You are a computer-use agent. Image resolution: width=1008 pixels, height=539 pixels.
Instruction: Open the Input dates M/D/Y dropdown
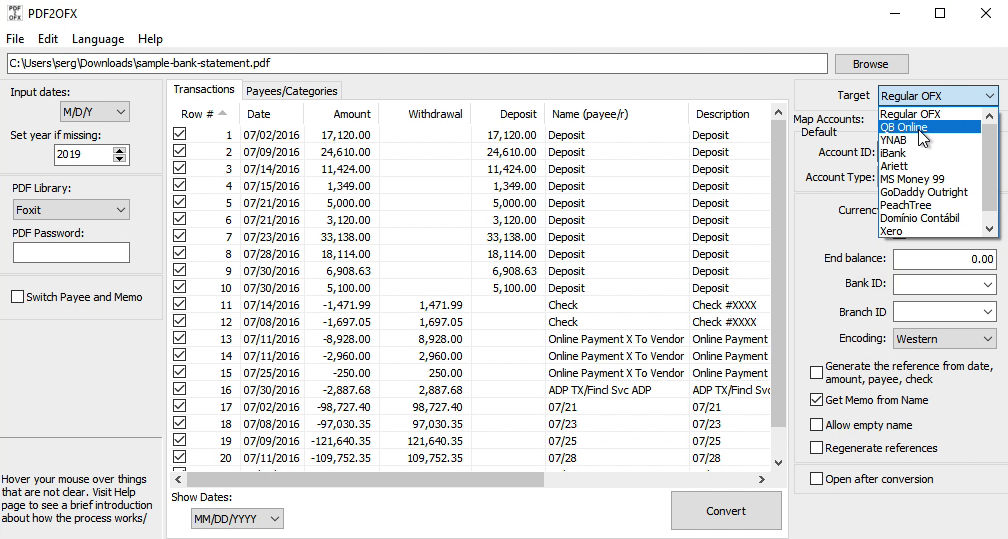tap(94, 112)
